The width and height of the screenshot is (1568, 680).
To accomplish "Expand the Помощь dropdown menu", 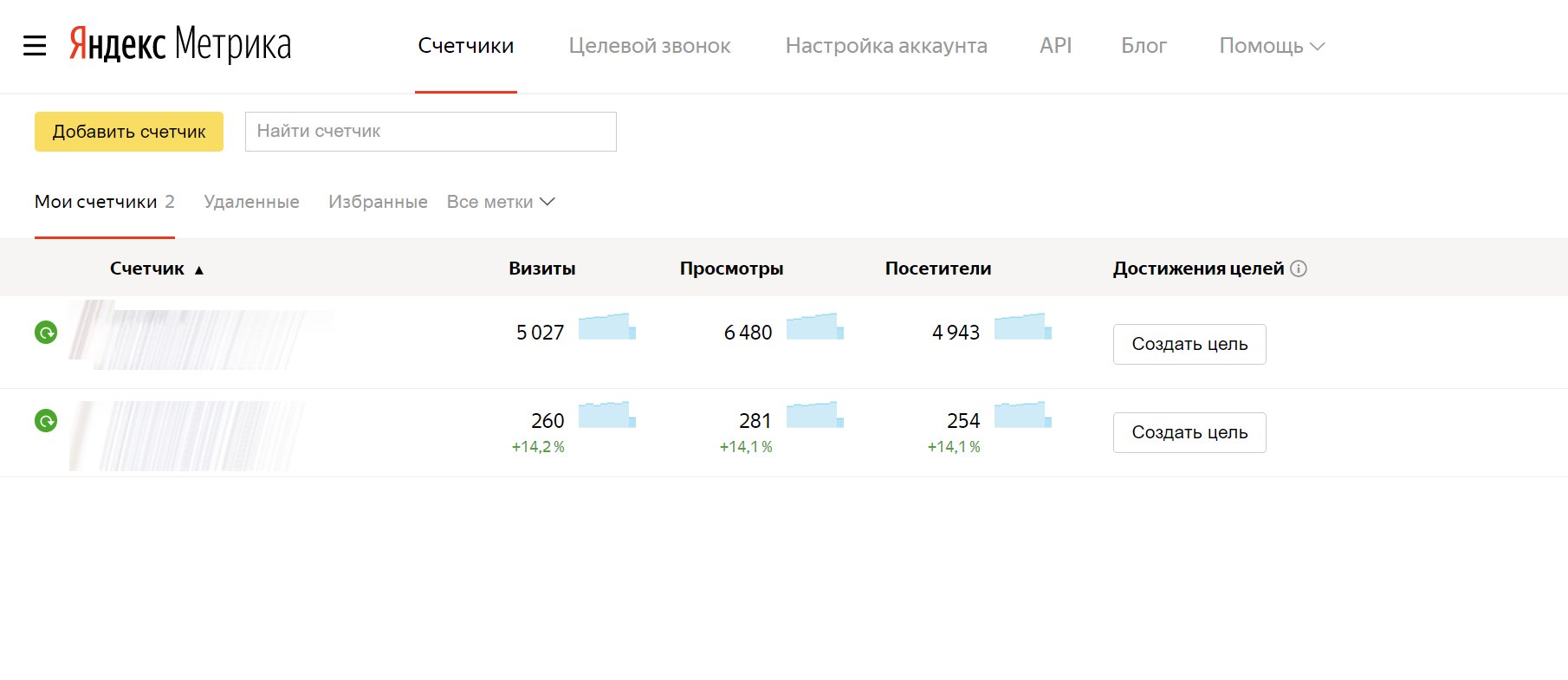I will pos(1271,46).
